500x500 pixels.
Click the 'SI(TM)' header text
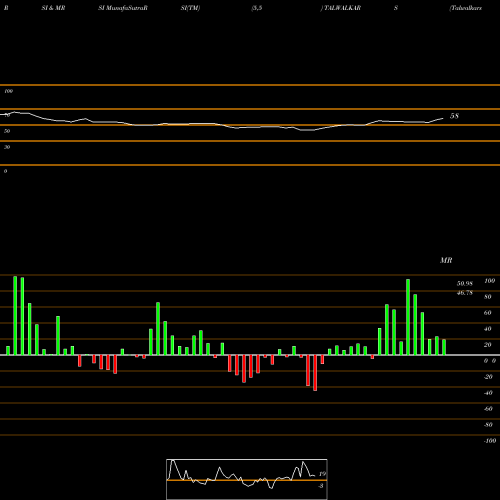(x=190, y=8)
